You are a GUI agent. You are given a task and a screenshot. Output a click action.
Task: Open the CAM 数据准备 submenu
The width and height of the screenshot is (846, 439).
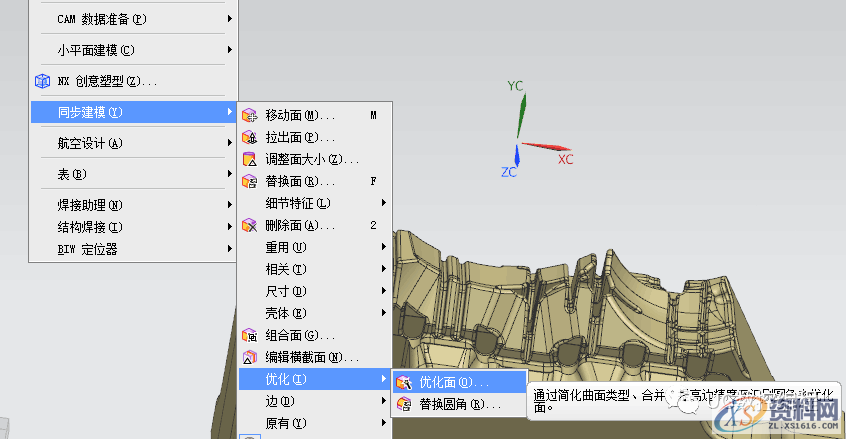133,19
